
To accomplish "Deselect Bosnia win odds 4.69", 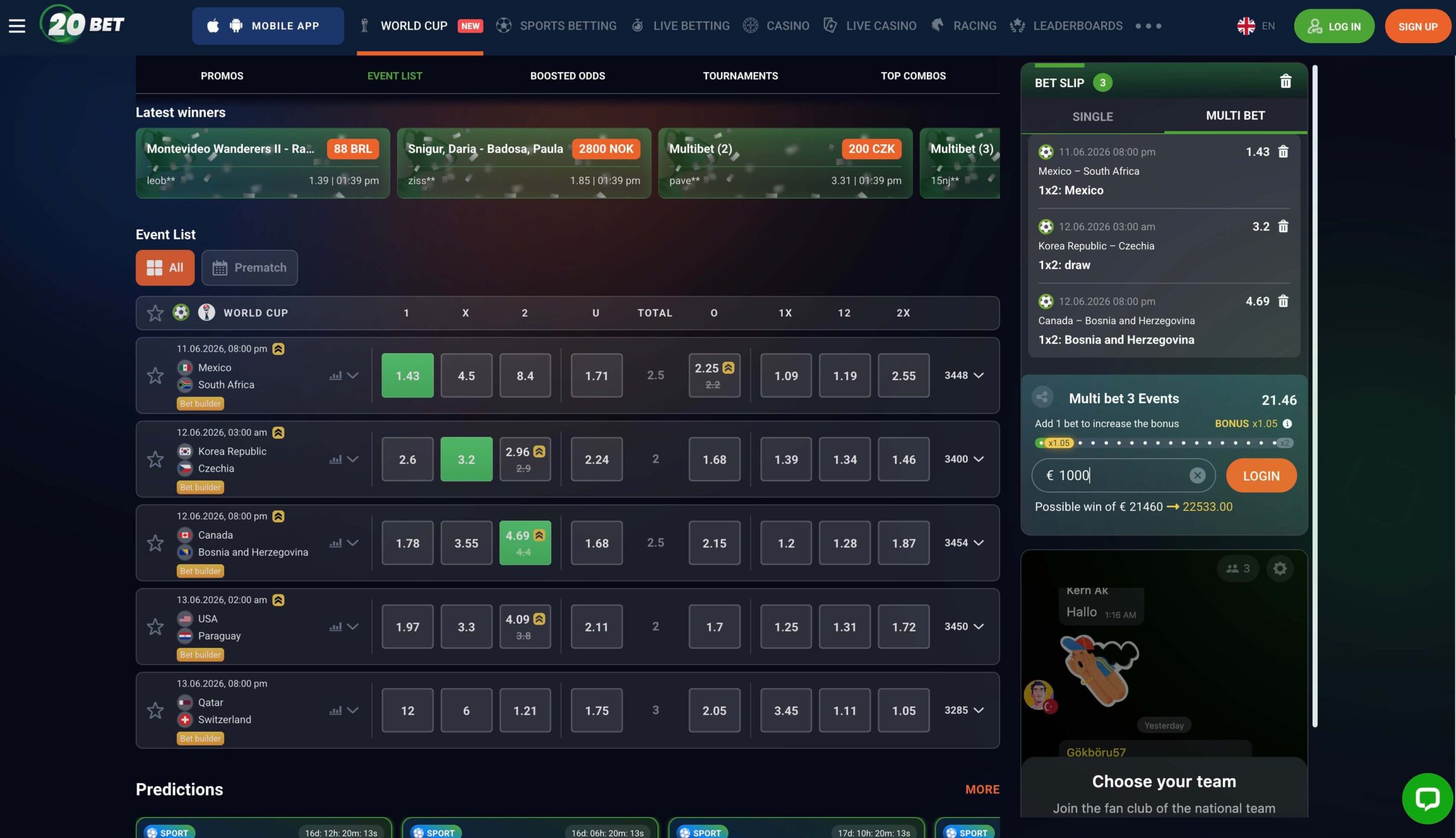I will pos(524,543).
